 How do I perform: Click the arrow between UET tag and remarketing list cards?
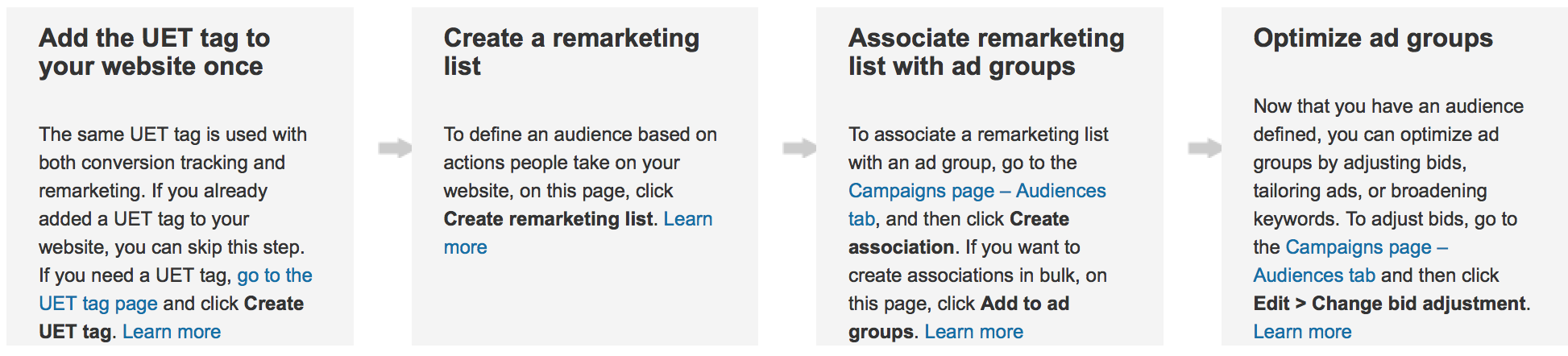pyautogui.click(x=395, y=148)
